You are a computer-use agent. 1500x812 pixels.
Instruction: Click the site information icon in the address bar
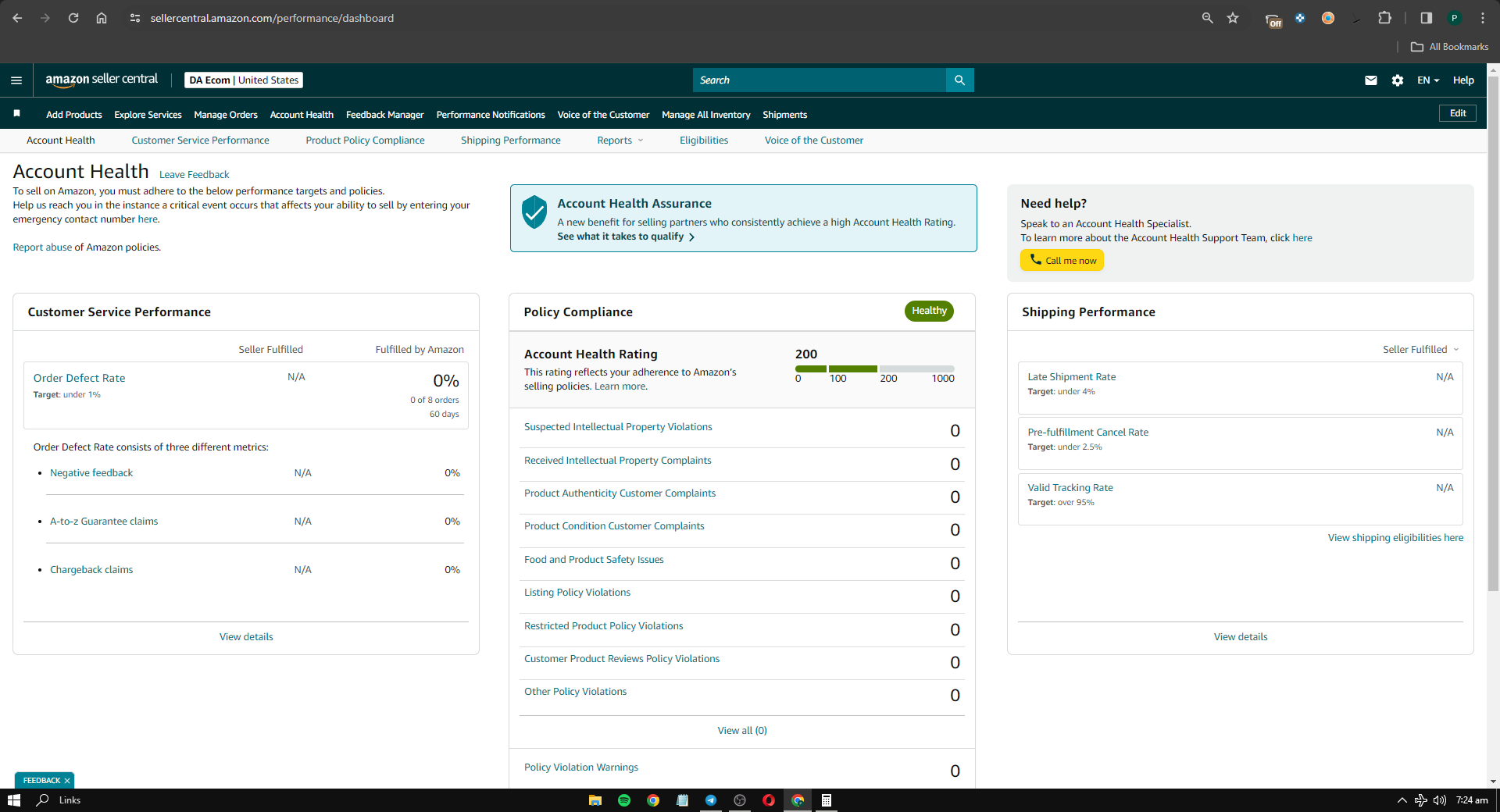pyautogui.click(x=135, y=18)
